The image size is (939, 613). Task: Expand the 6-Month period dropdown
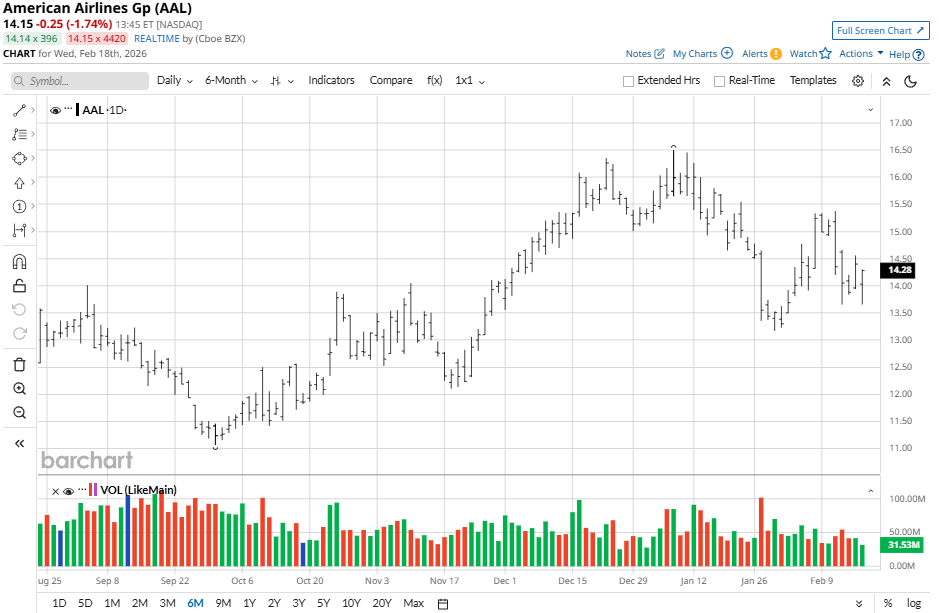pyautogui.click(x=231, y=80)
